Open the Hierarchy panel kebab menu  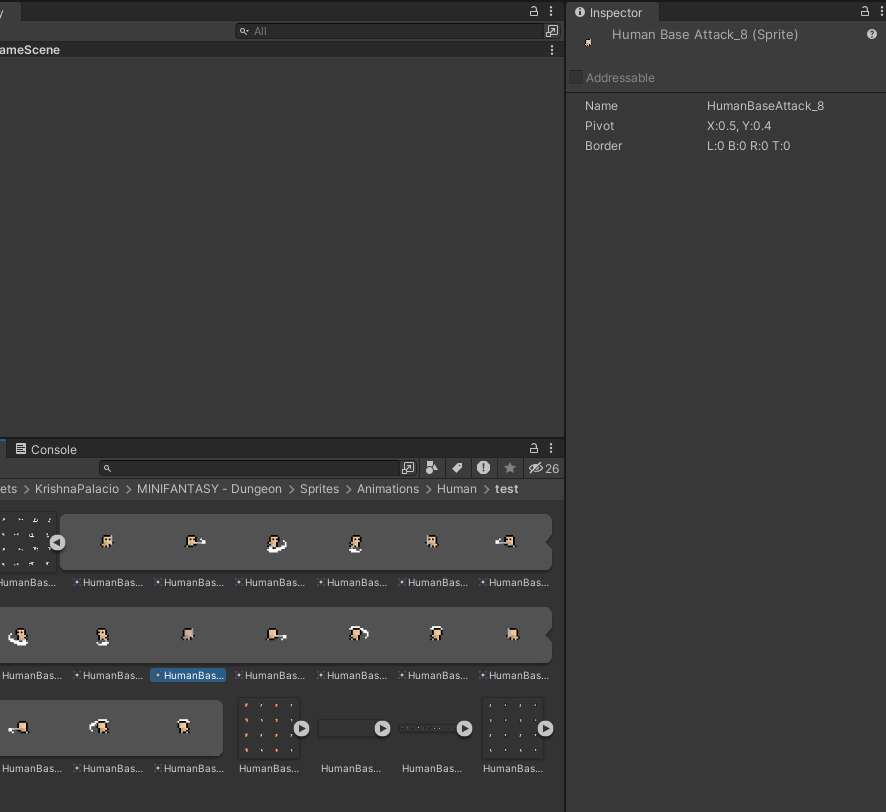pyautogui.click(x=551, y=11)
